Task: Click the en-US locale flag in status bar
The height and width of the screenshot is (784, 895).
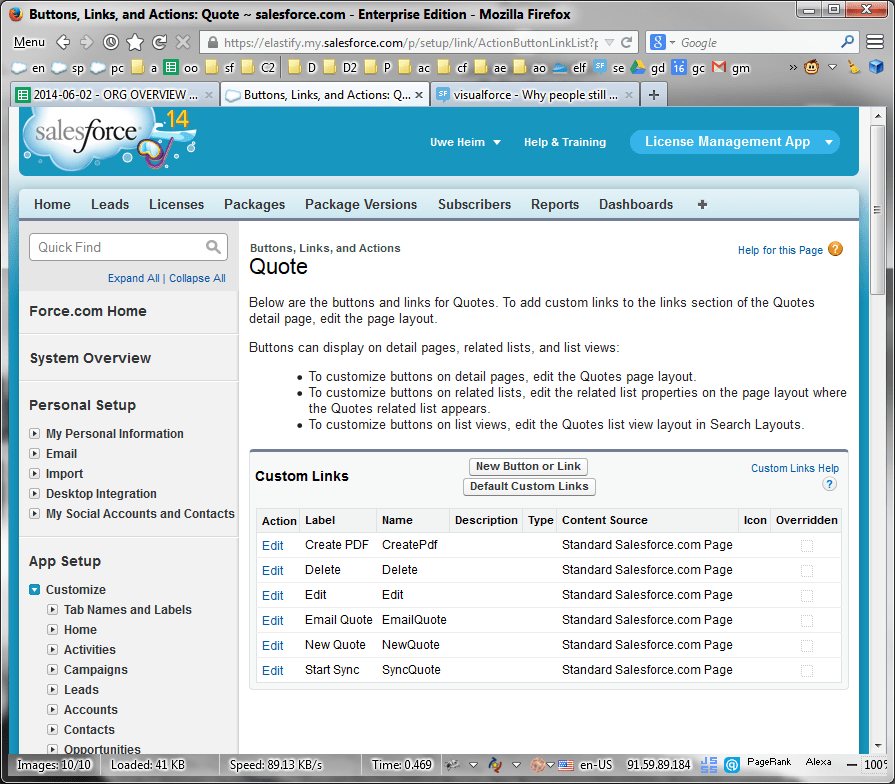Action: [565, 763]
